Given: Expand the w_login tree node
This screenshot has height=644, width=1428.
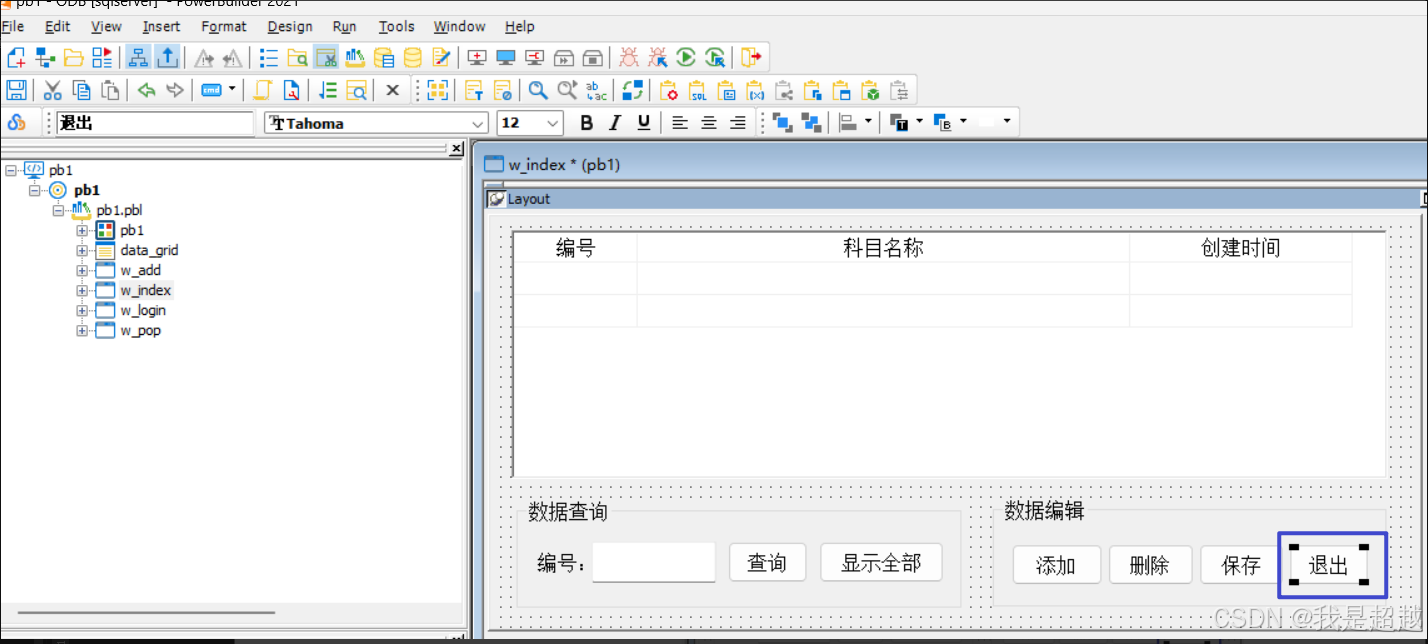Looking at the screenshot, I should [81, 310].
